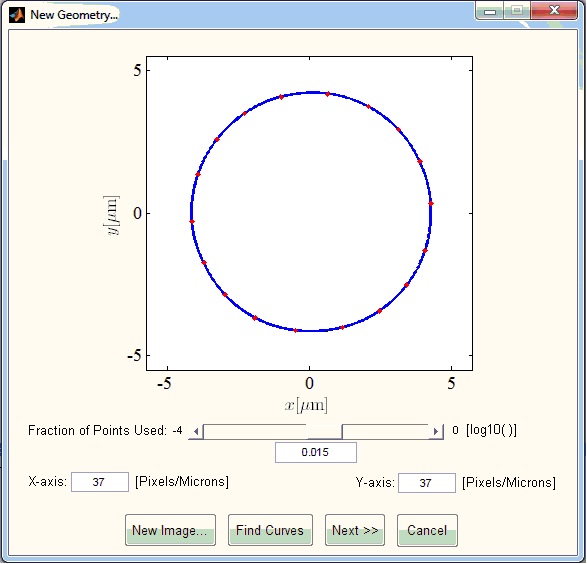Focus the 0.015 fraction value field

(x=316, y=452)
